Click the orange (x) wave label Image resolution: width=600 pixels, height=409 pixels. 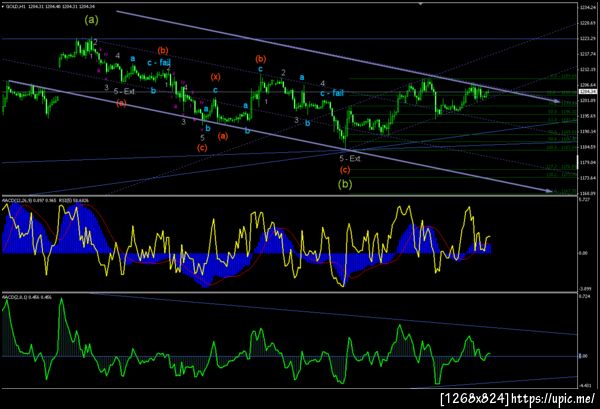coord(215,77)
